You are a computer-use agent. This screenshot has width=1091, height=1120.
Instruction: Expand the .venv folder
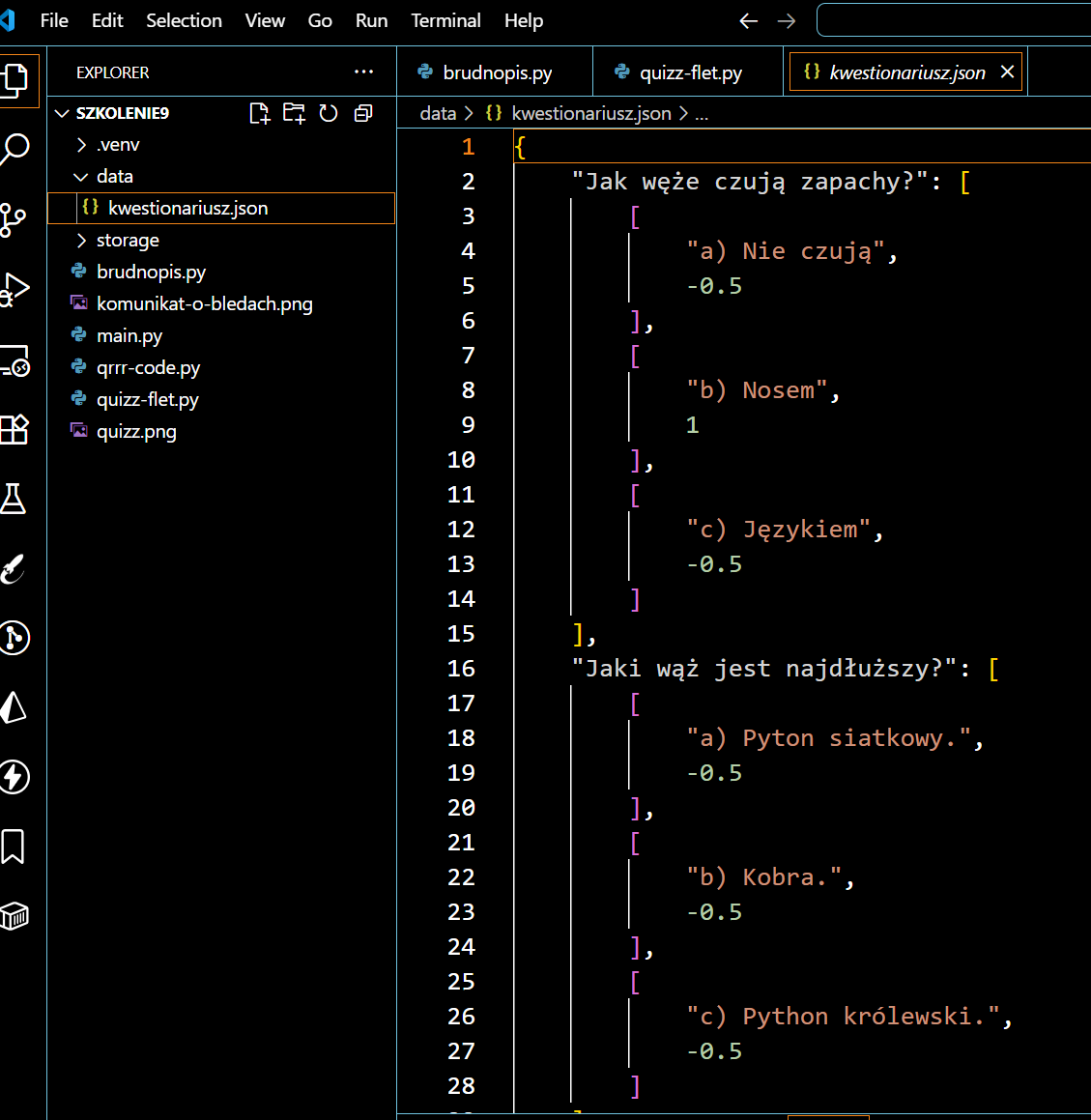point(81,144)
